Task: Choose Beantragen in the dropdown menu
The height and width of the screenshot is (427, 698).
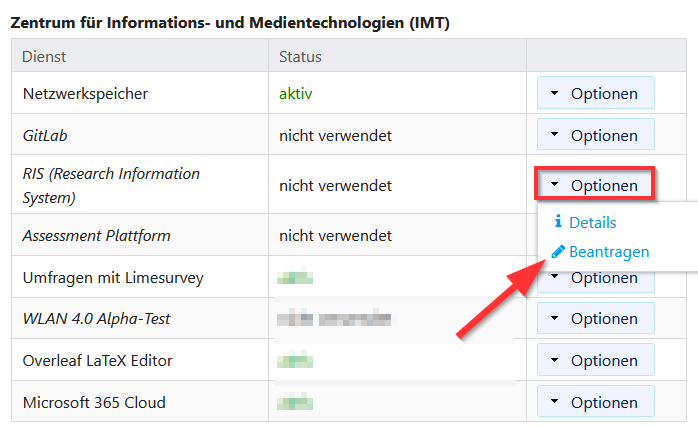Action: point(608,252)
